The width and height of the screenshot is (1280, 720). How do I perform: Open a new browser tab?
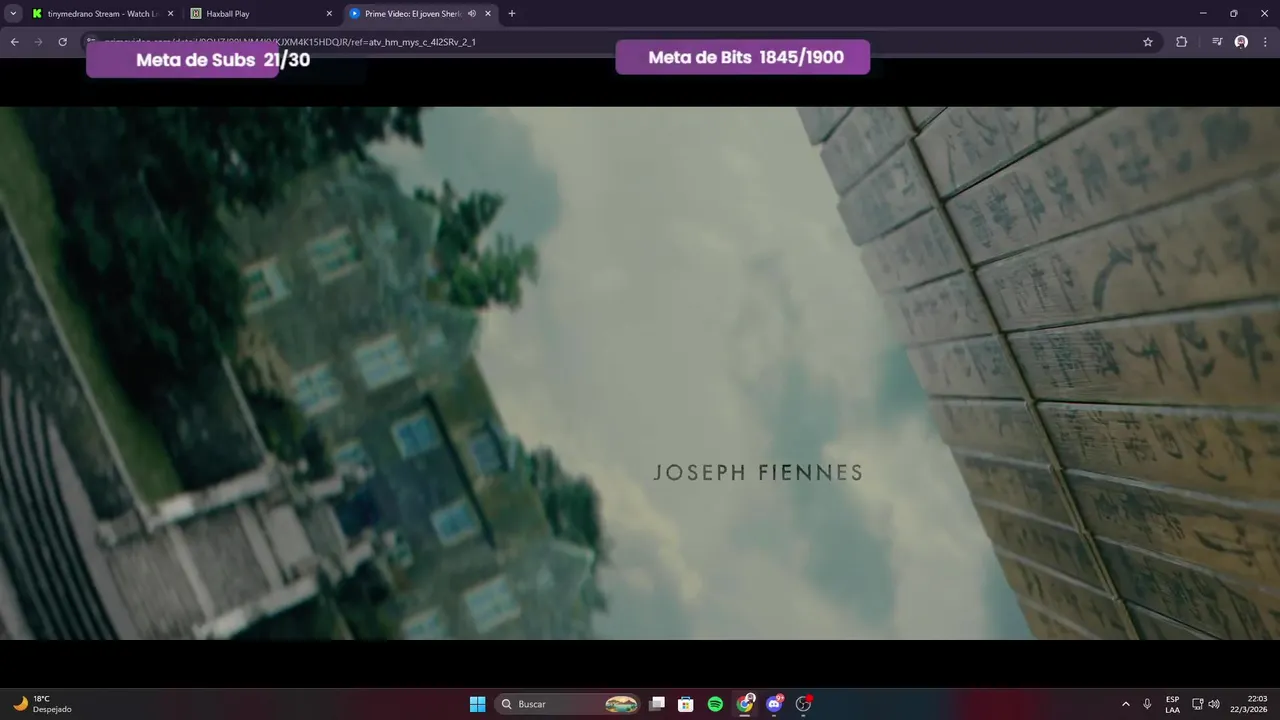512,14
